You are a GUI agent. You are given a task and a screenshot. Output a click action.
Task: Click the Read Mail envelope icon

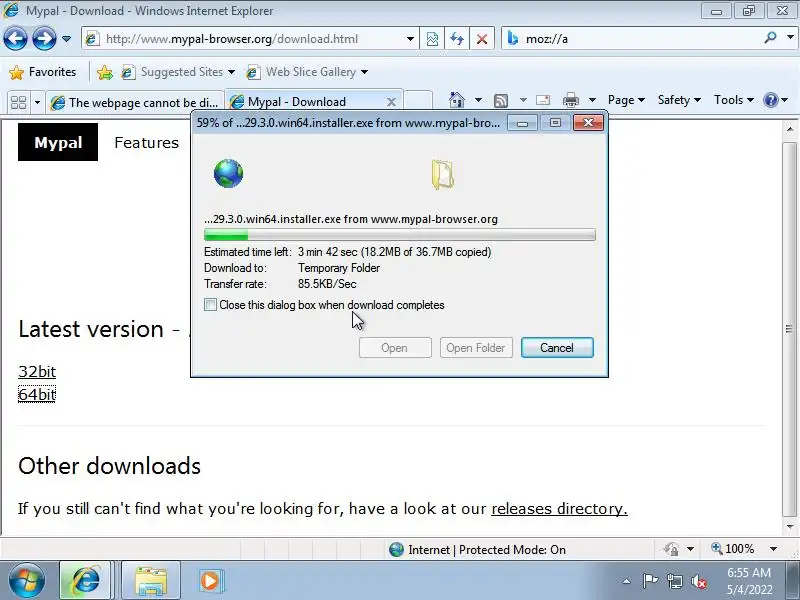(x=543, y=100)
